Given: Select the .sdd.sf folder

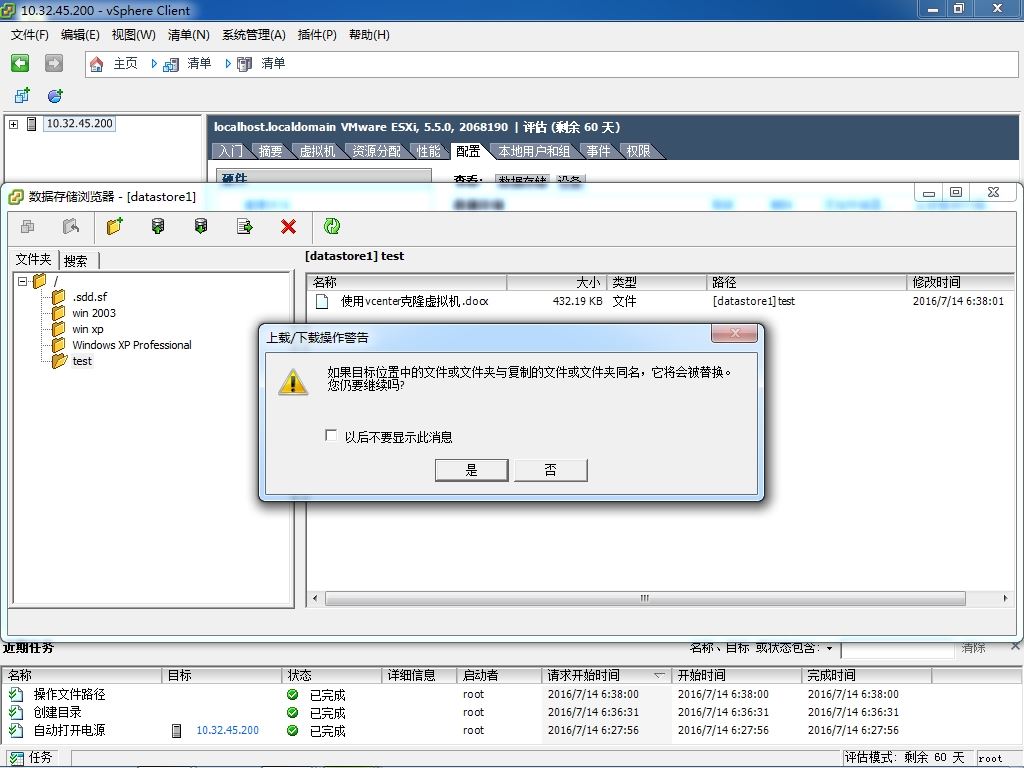Looking at the screenshot, I should pos(89,296).
